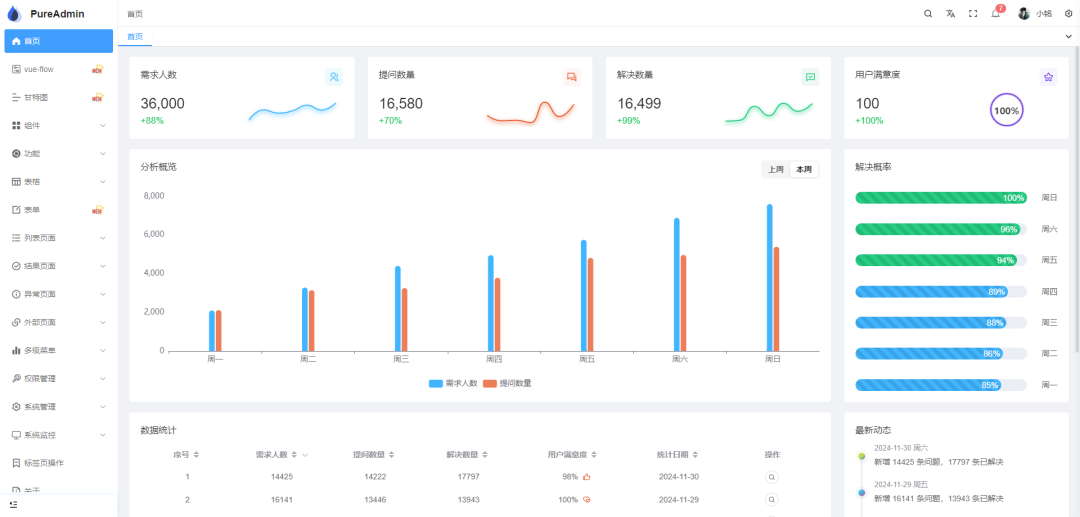
Task: Click magnifier action in row 1
Action: (772, 476)
